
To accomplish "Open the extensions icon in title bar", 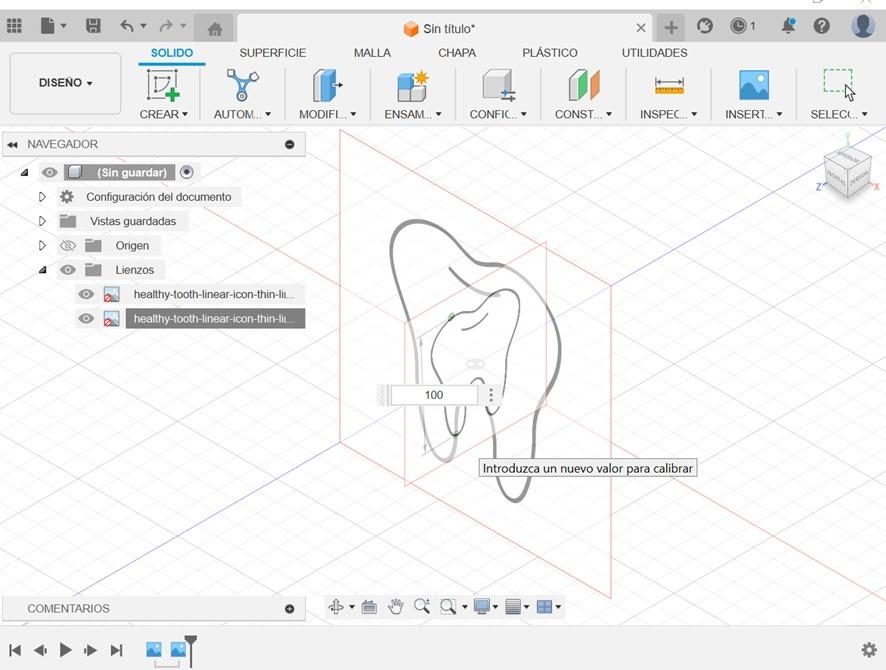I will [x=705, y=26].
